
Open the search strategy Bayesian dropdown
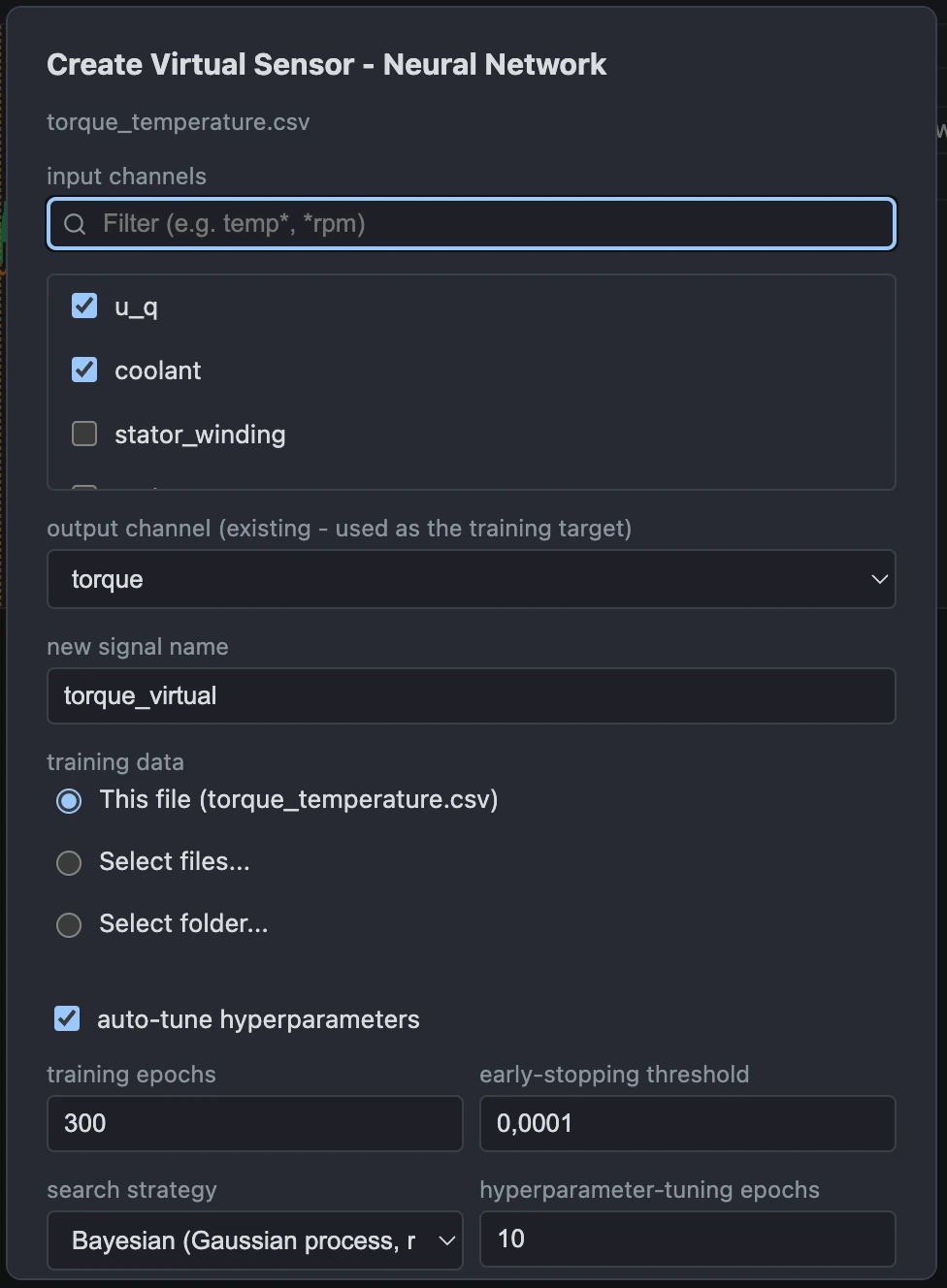pos(255,1240)
